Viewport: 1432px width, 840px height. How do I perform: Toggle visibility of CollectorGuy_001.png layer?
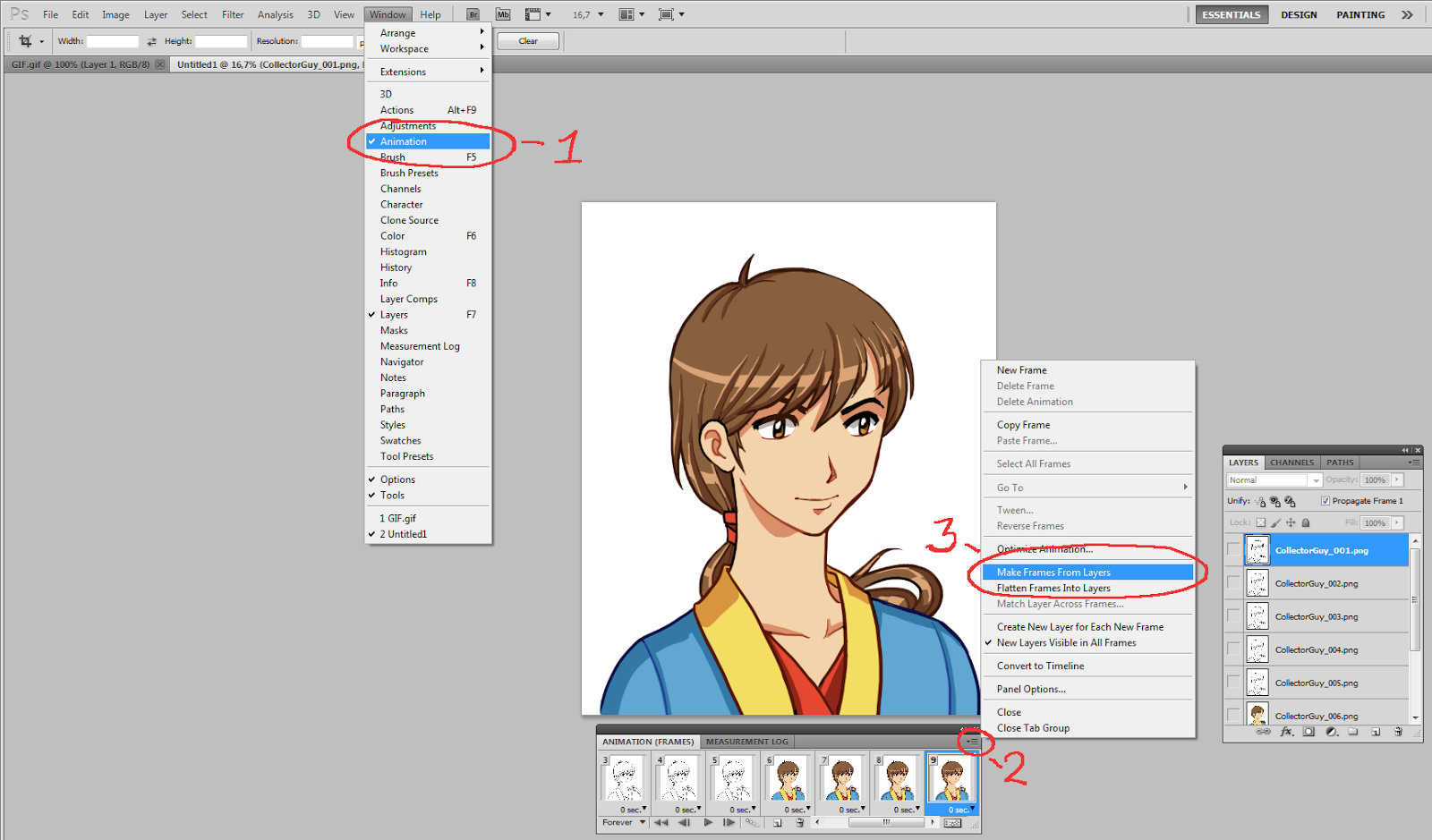[1233, 550]
